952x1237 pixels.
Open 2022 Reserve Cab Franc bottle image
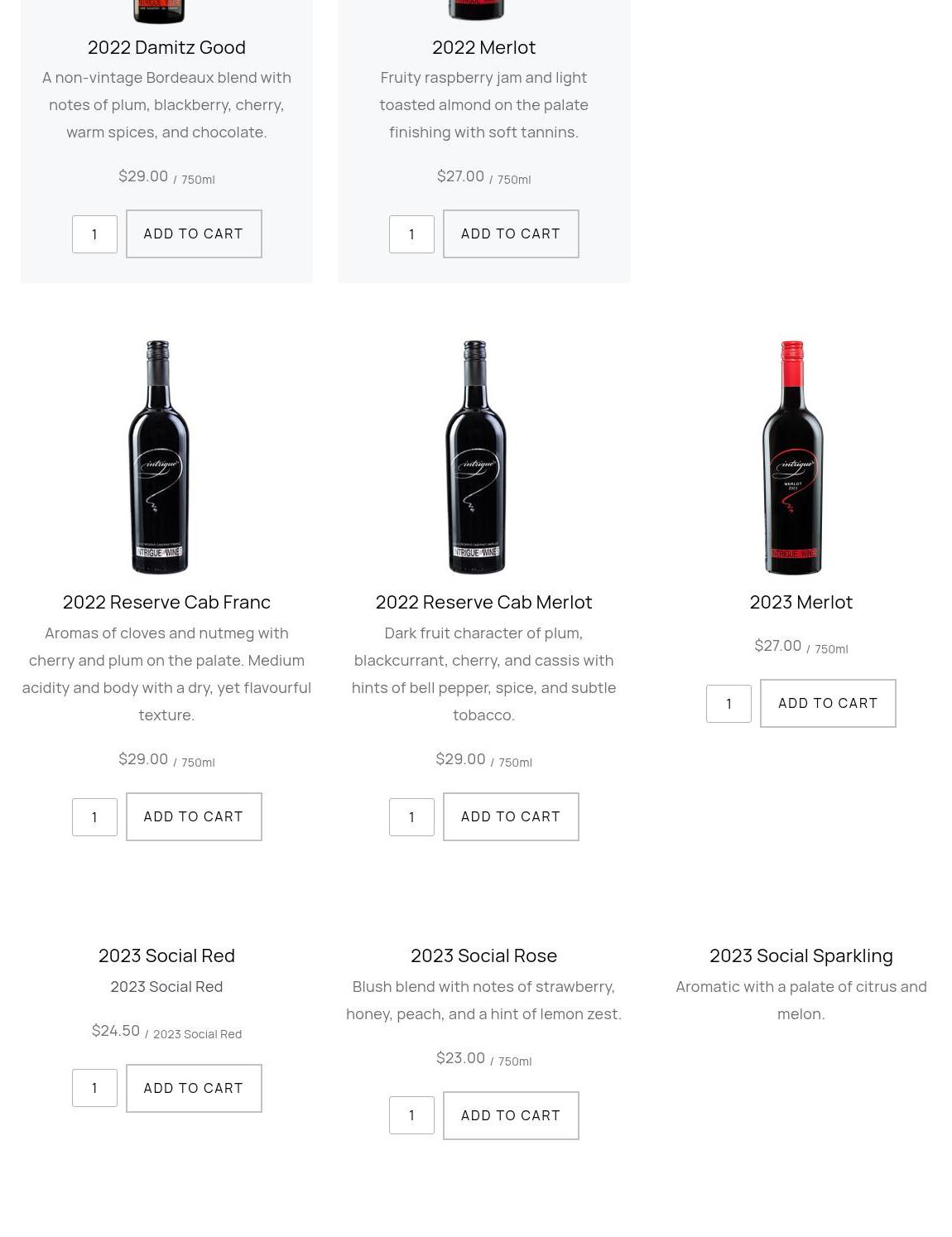[x=158, y=457]
